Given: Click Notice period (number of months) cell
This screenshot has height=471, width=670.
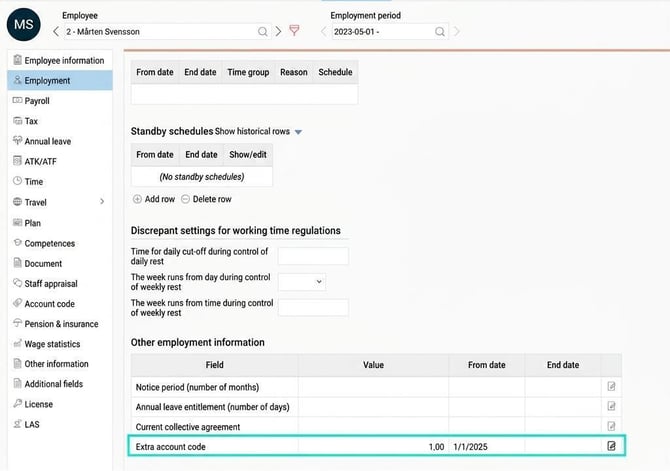Looking at the screenshot, I should [x=215, y=387].
